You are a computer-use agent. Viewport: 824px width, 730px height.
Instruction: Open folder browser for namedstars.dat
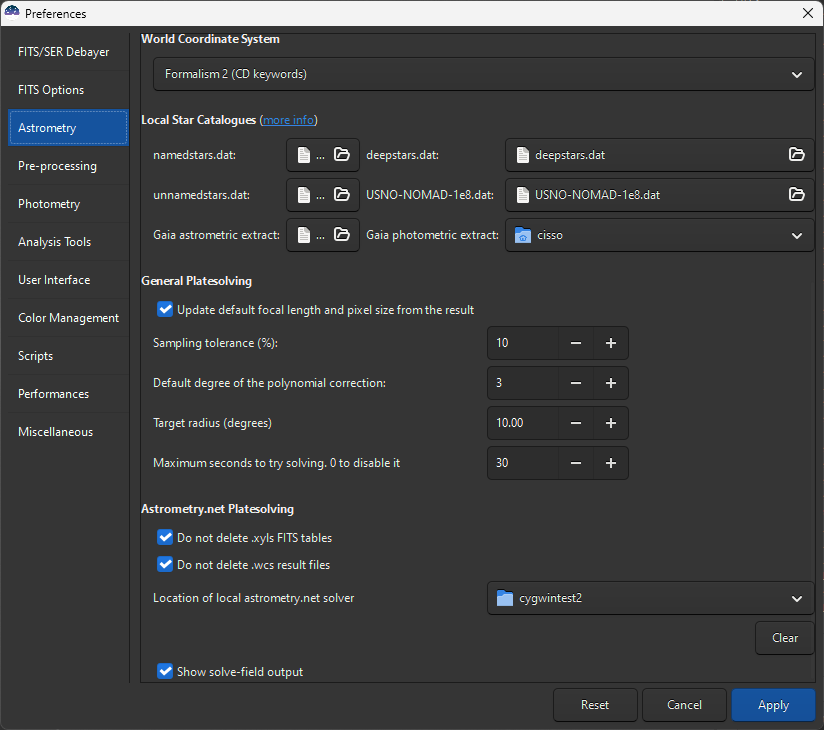point(342,155)
